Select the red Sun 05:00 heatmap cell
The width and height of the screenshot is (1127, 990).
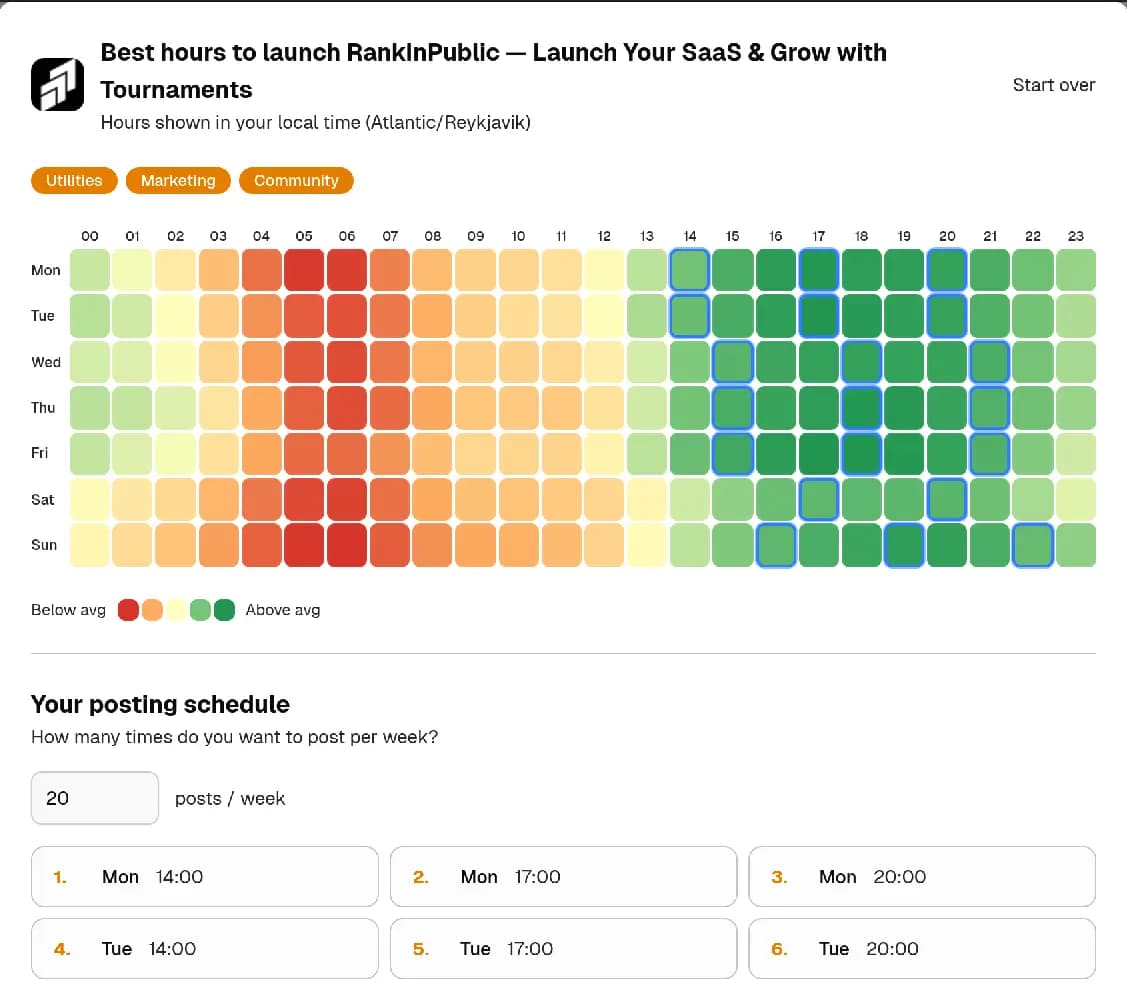point(304,545)
